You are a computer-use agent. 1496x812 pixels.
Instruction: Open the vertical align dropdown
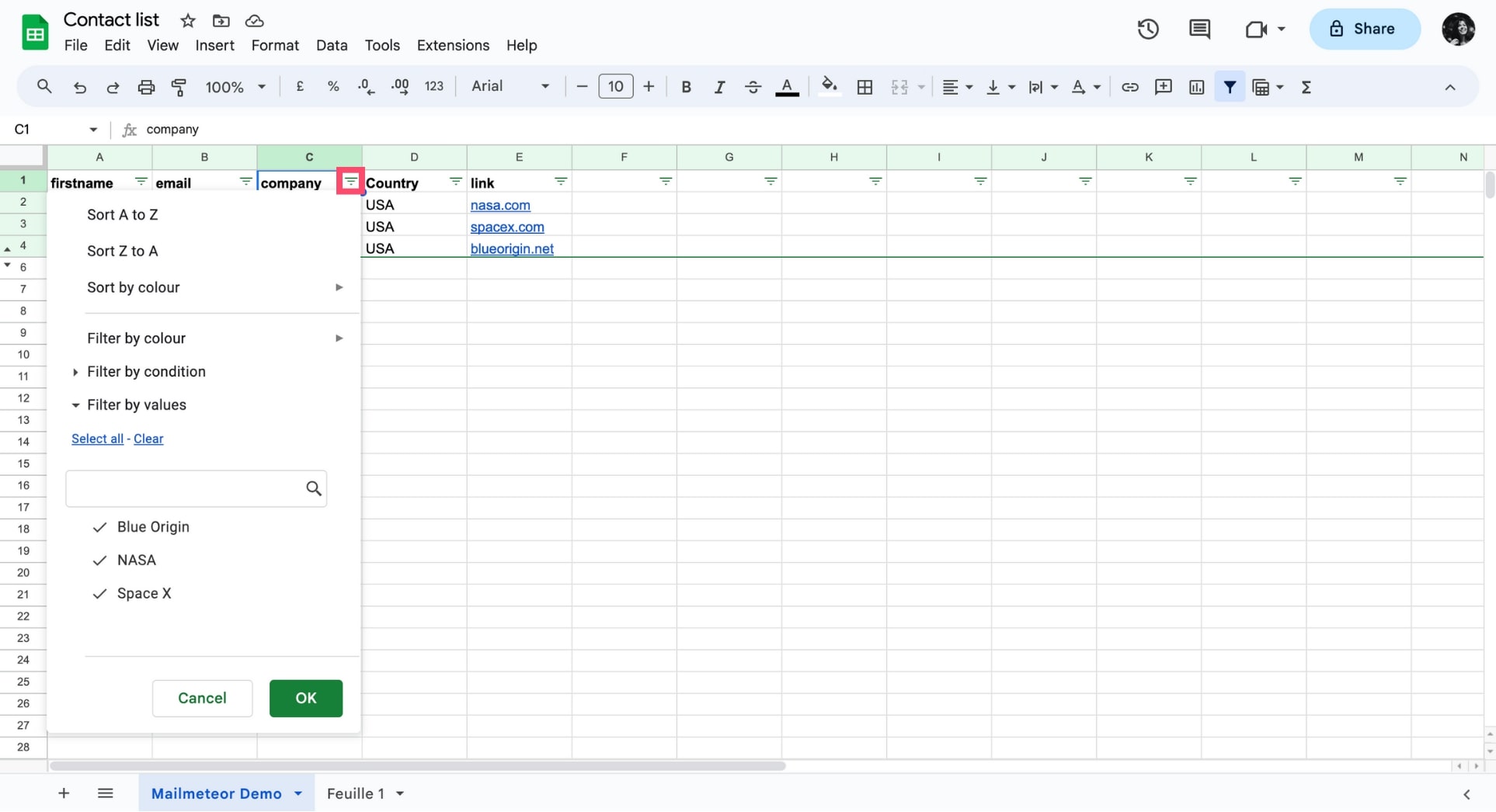(x=1000, y=87)
